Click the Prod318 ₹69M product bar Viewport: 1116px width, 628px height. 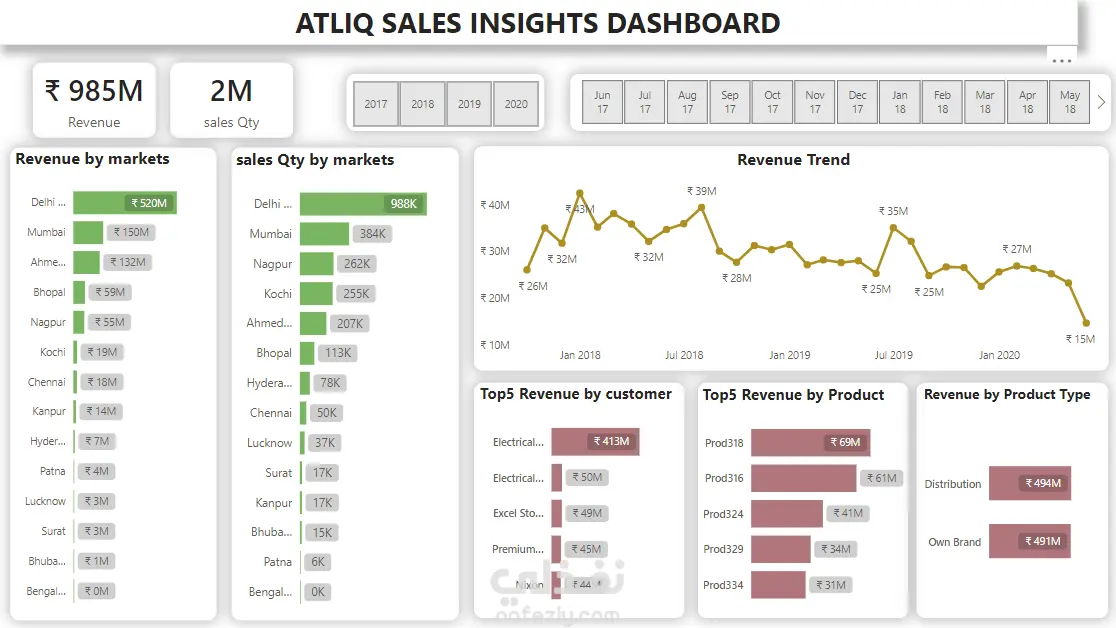811,442
